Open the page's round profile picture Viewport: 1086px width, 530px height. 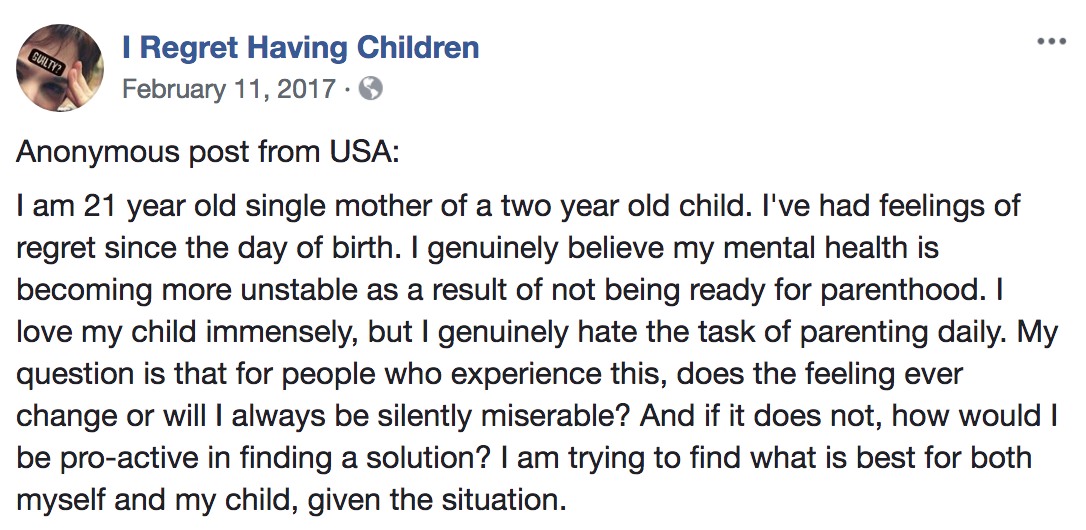60,68
